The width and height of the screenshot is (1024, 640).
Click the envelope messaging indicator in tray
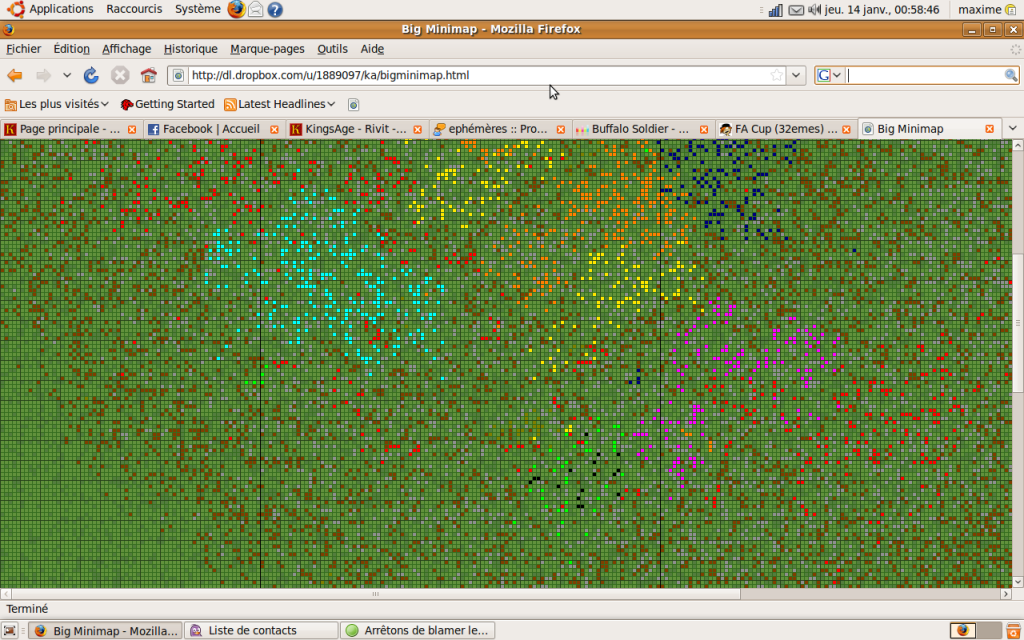coord(796,10)
